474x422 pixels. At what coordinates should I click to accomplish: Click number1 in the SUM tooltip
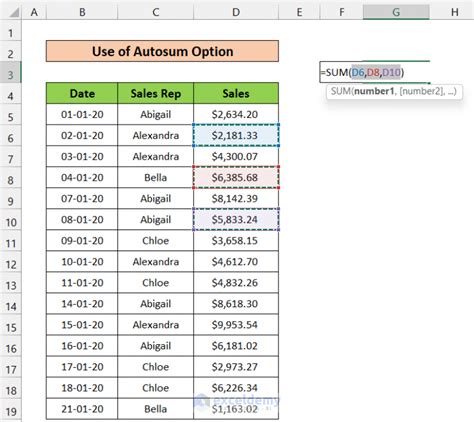pyautogui.click(x=374, y=91)
